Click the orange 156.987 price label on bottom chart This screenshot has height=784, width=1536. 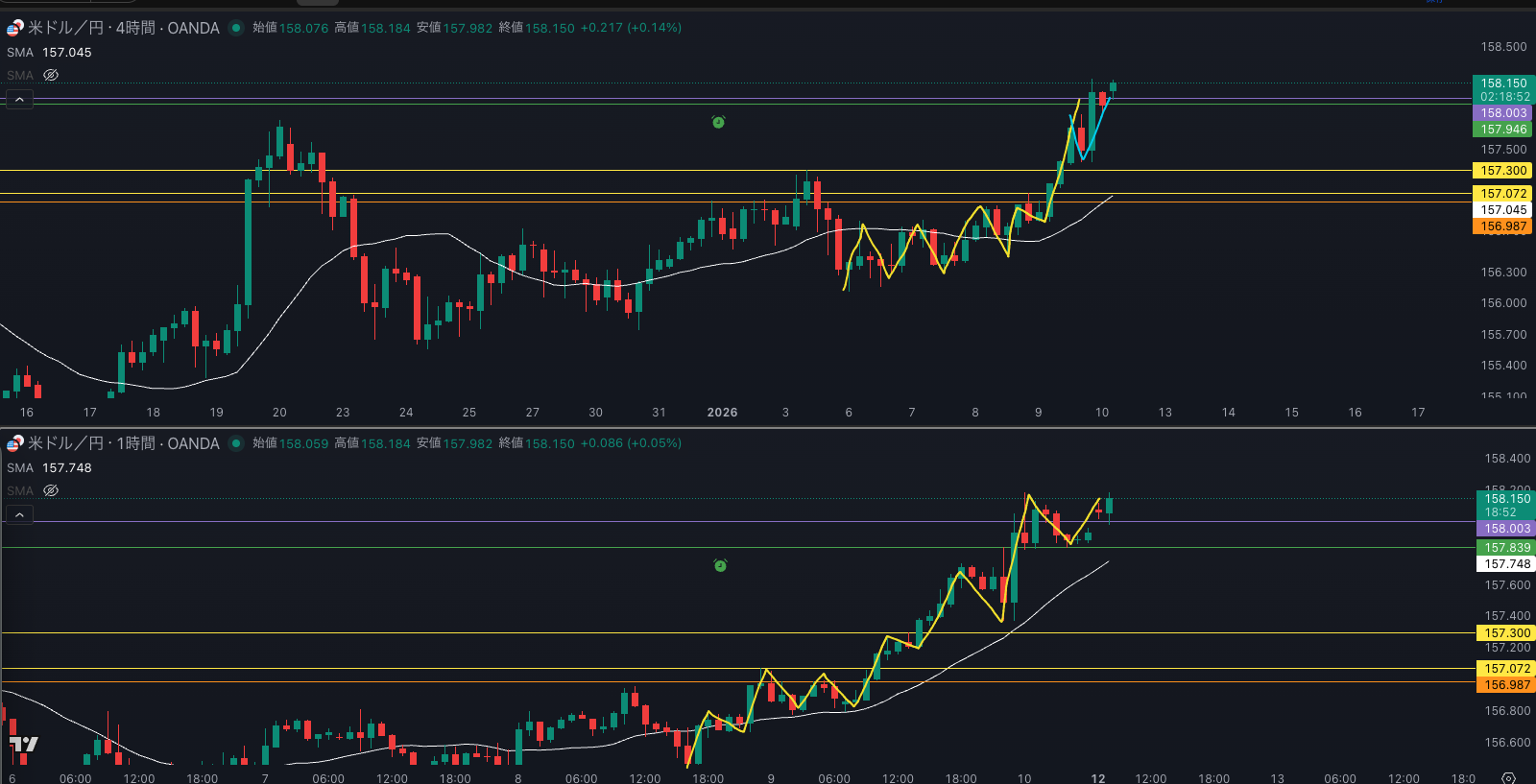1506,685
